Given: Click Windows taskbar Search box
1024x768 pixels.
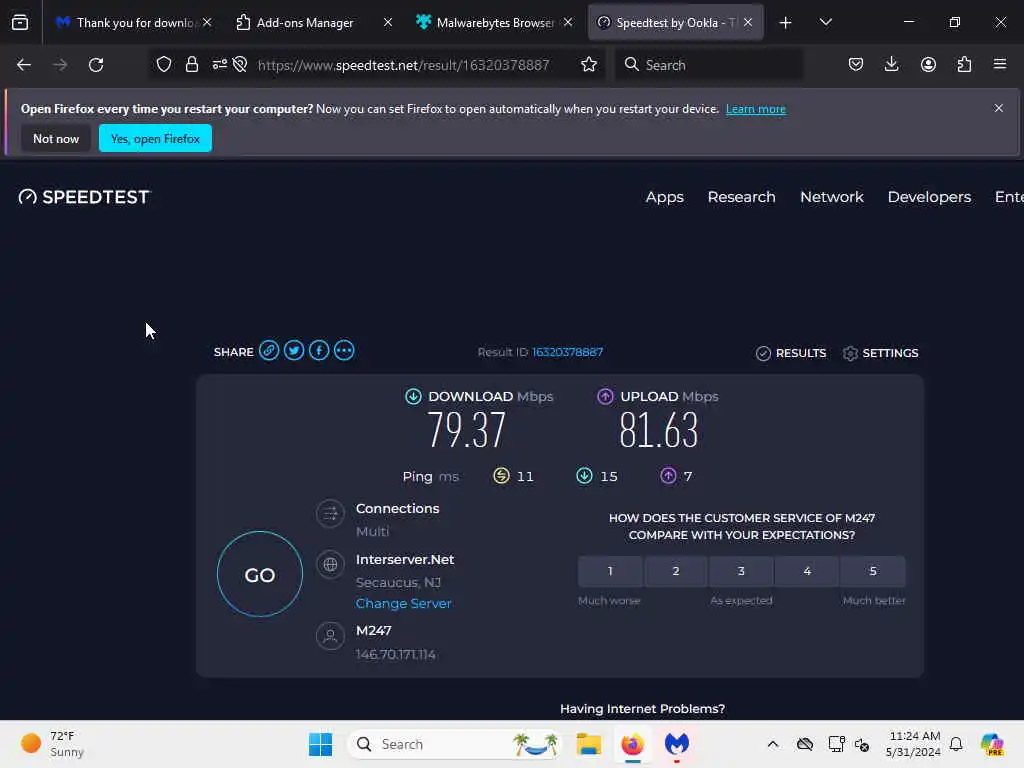Looking at the screenshot, I should click(454, 744).
